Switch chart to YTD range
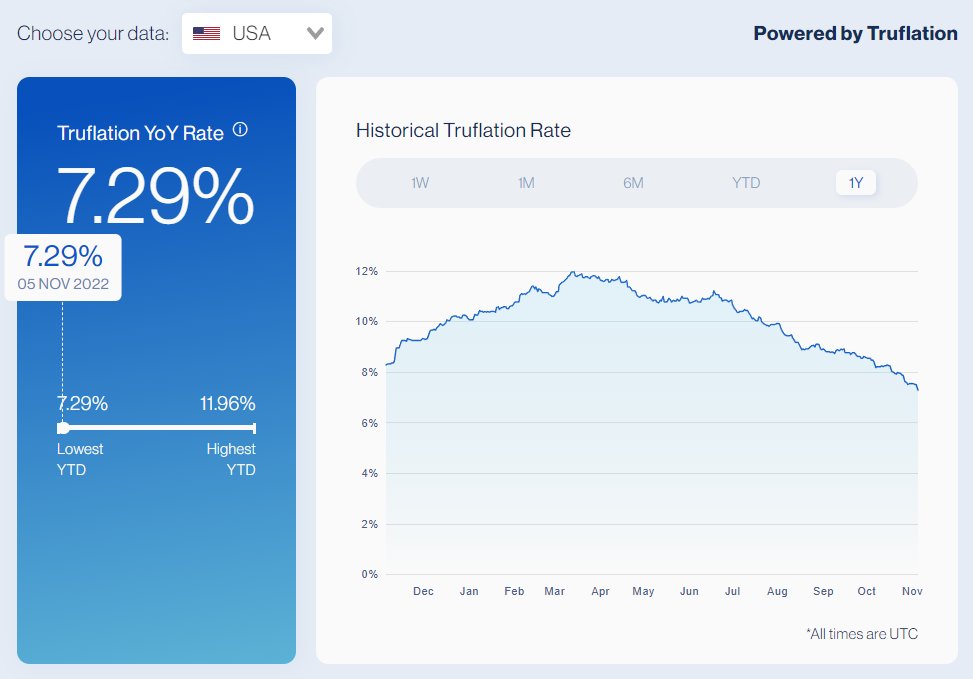 745,183
